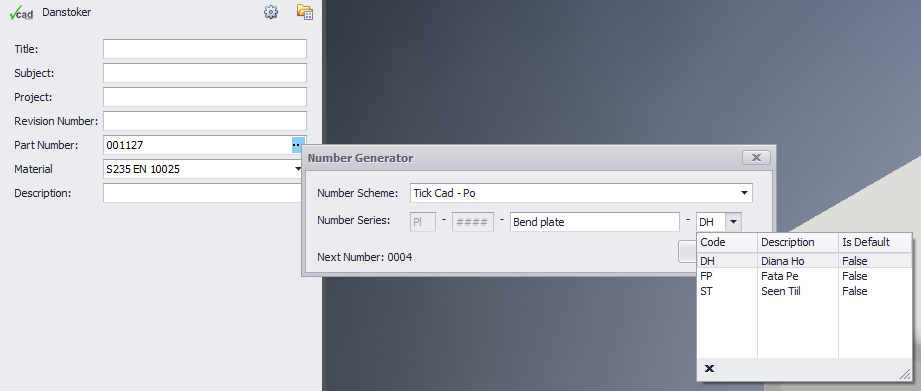The image size is (921, 391).
Task: Select the FP code row
Action: (x=804, y=276)
